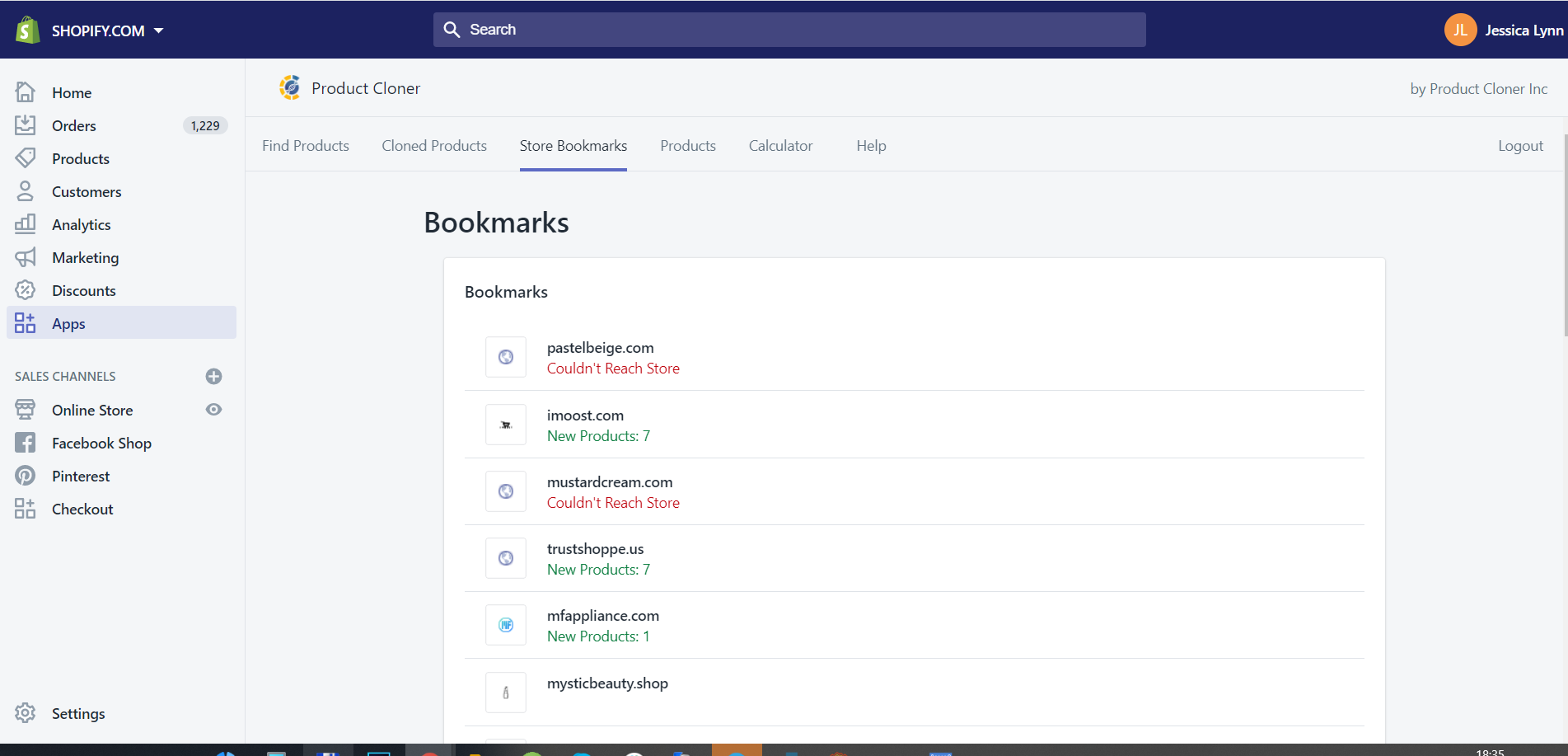Open the Pinterest sales channel
The height and width of the screenshot is (756, 1568).
pyautogui.click(x=80, y=476)
